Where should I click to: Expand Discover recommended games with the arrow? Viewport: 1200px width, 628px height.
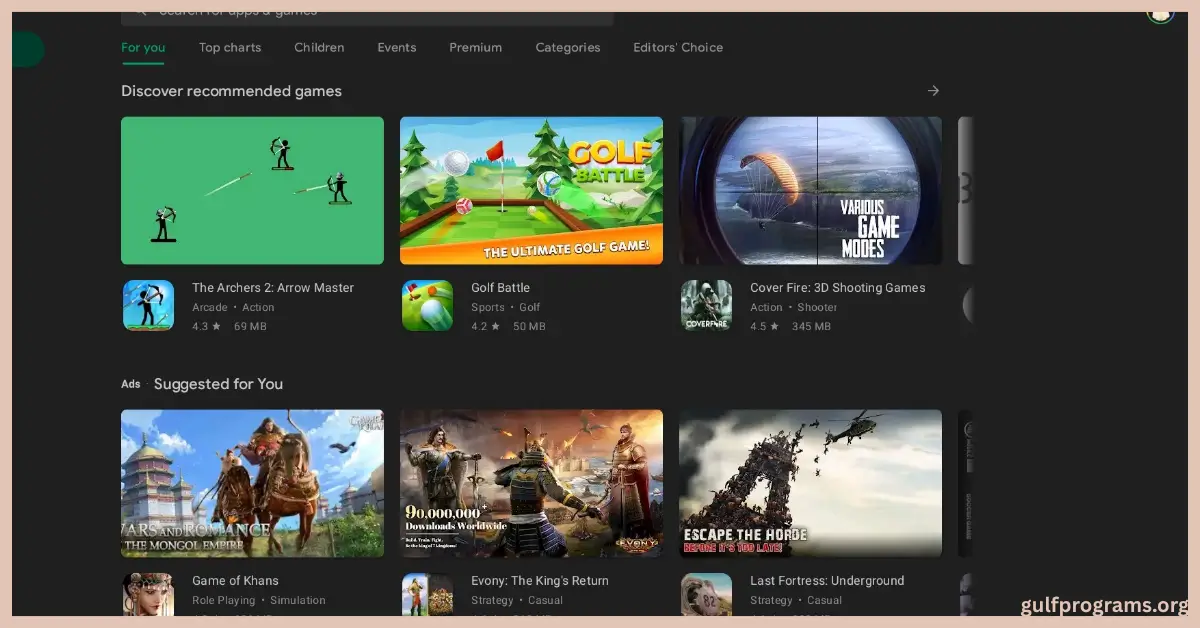(933, 91)
